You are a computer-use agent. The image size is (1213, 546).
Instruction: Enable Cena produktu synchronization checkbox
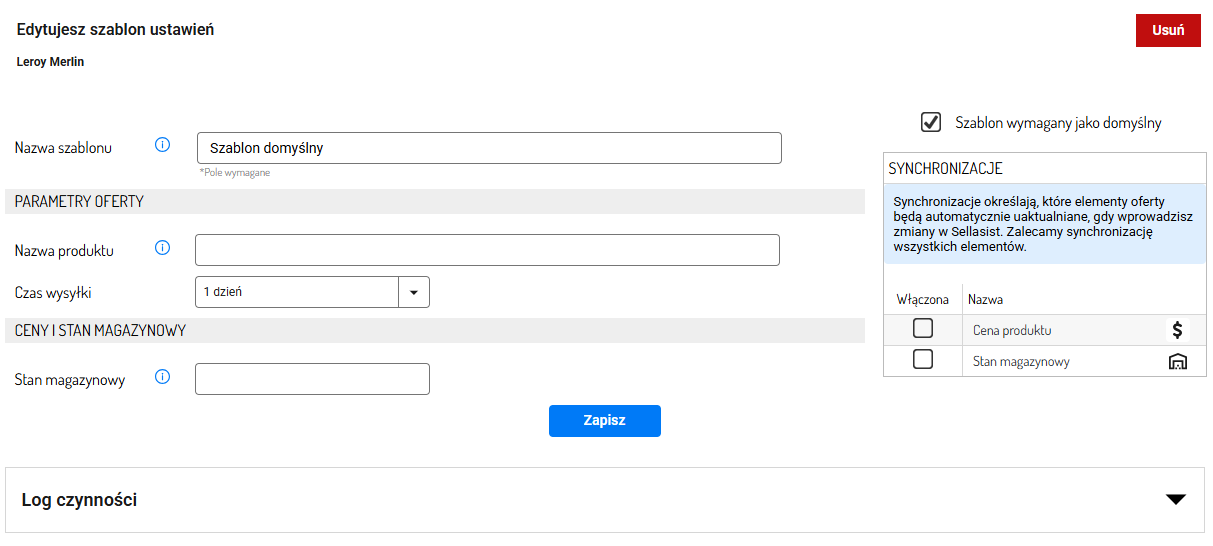(923, 329)
